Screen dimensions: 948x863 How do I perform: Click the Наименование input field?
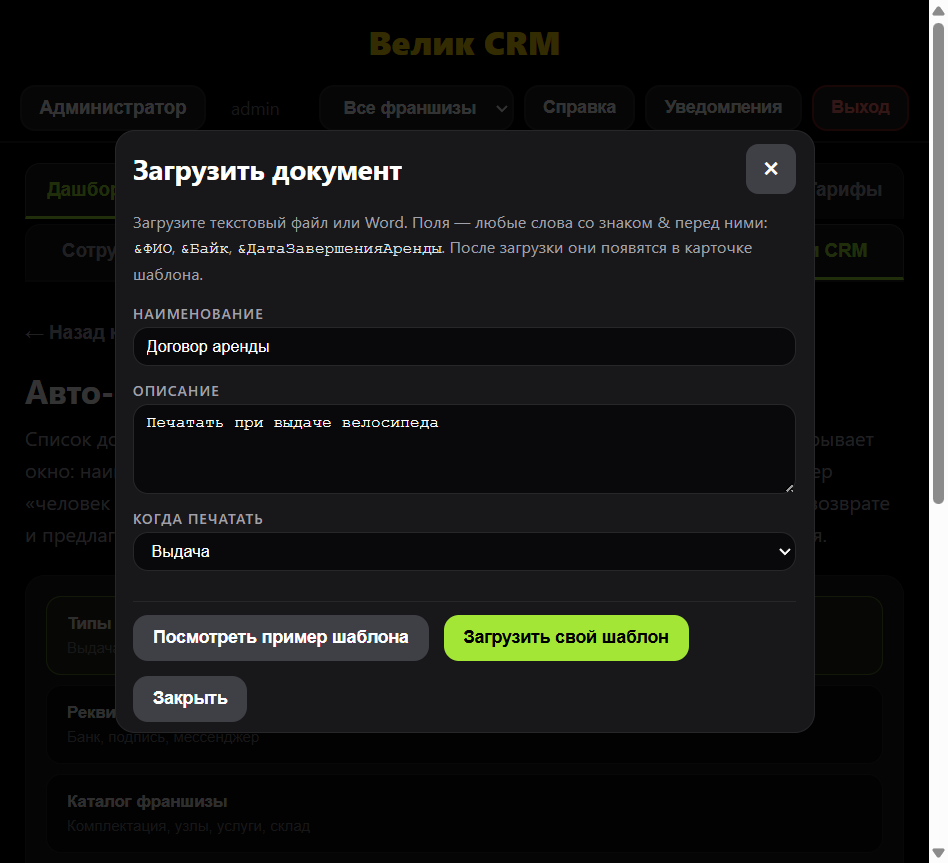point(464,347)
